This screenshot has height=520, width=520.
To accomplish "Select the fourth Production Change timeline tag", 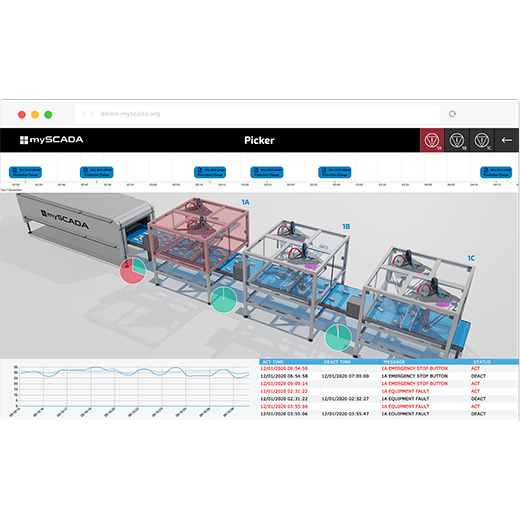I will (267, 172).
